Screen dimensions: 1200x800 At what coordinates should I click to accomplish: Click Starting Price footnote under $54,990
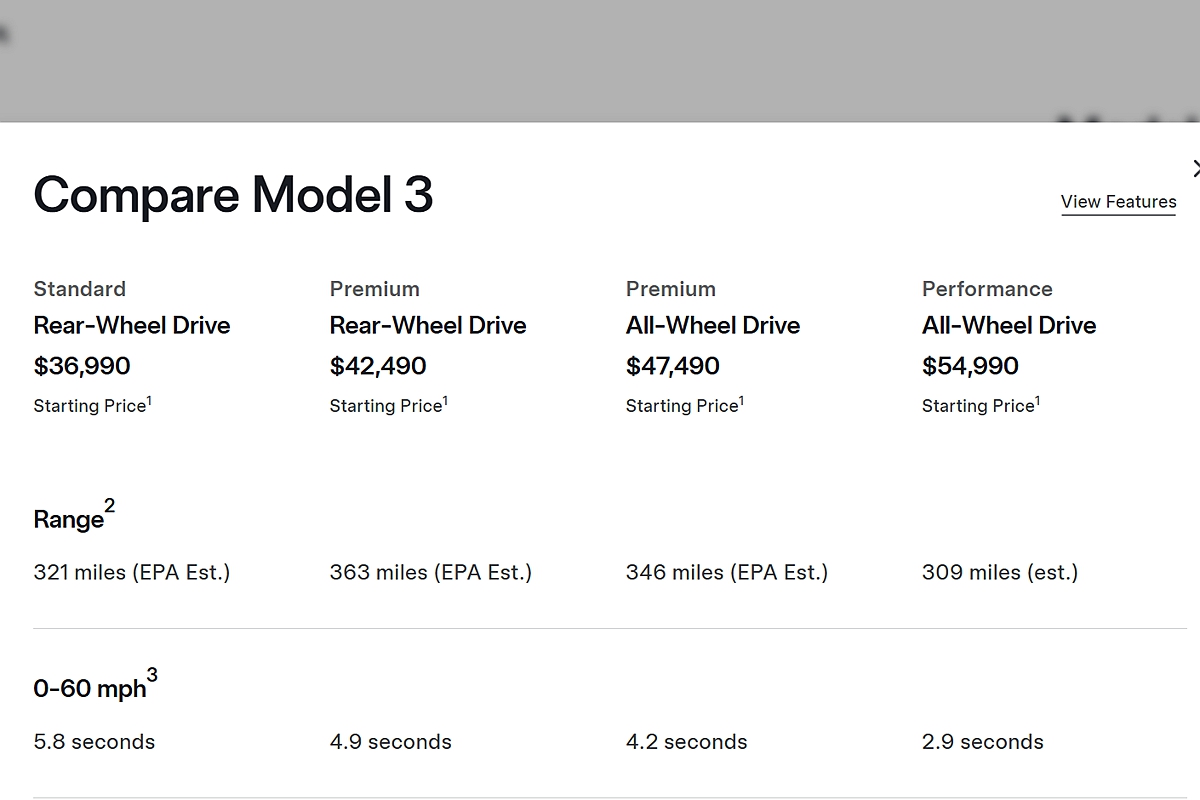(980, 406)
